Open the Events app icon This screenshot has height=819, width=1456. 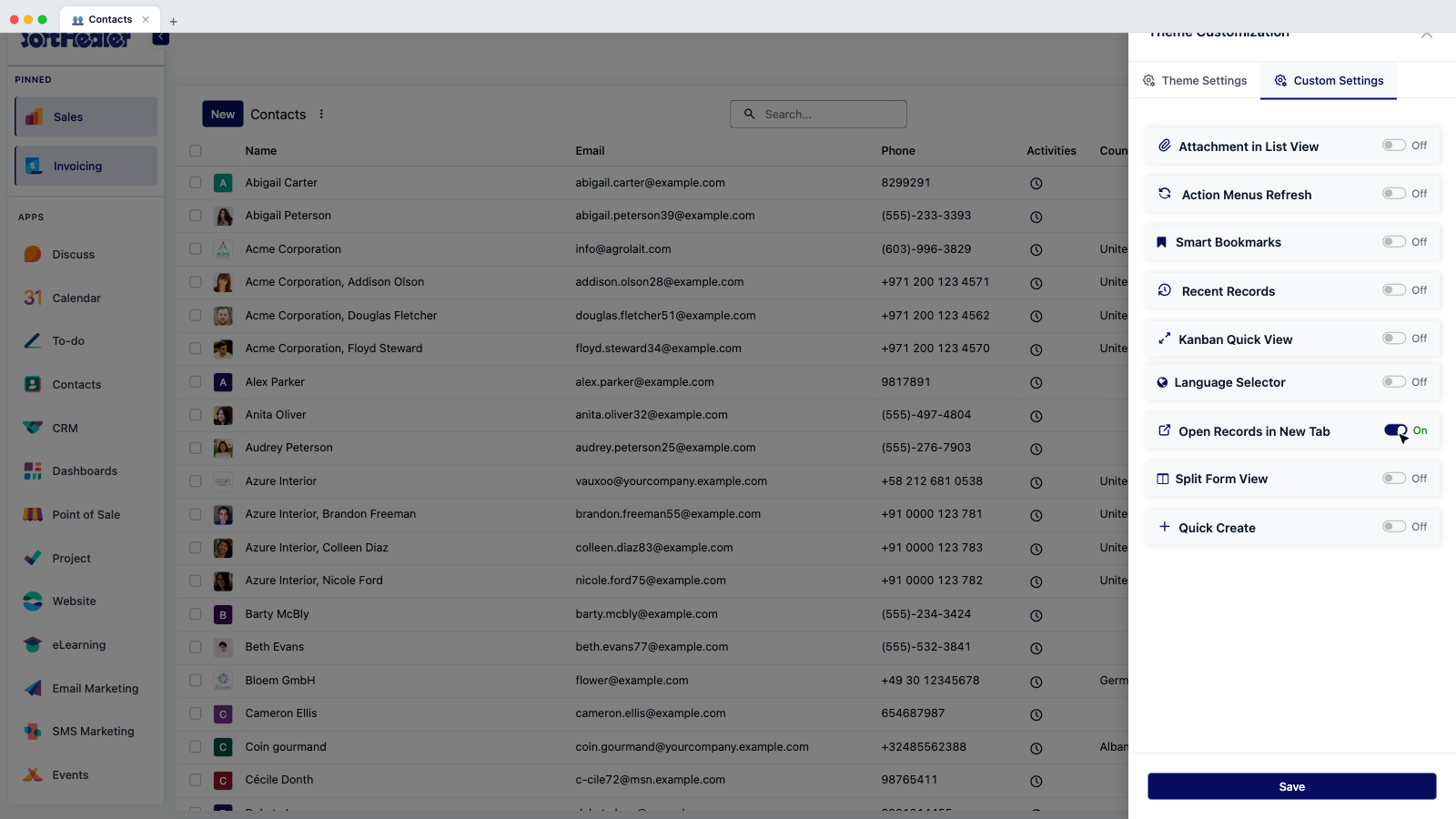pyautogui.click(x=33, y=775)
